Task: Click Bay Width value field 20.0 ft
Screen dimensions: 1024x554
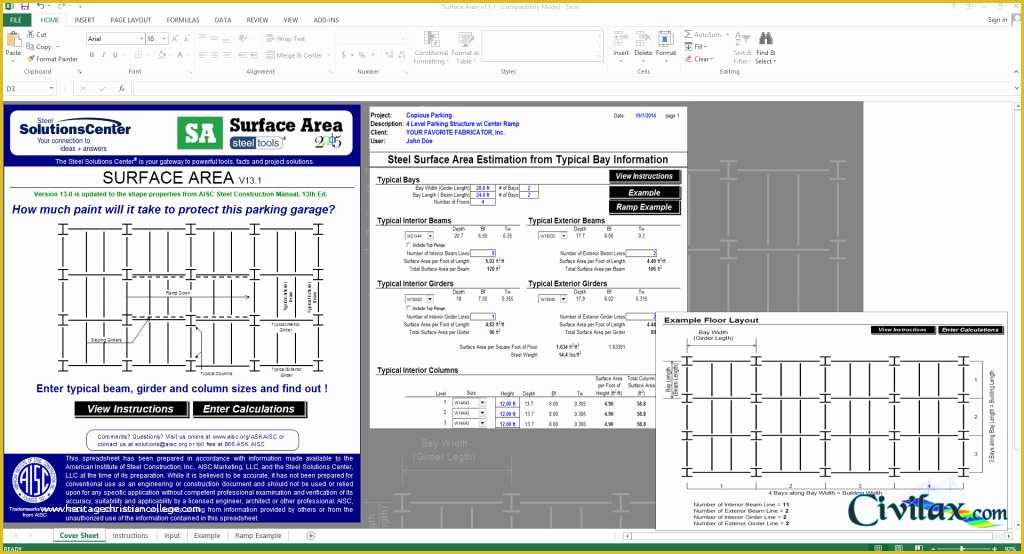Action: coord(483,188)
